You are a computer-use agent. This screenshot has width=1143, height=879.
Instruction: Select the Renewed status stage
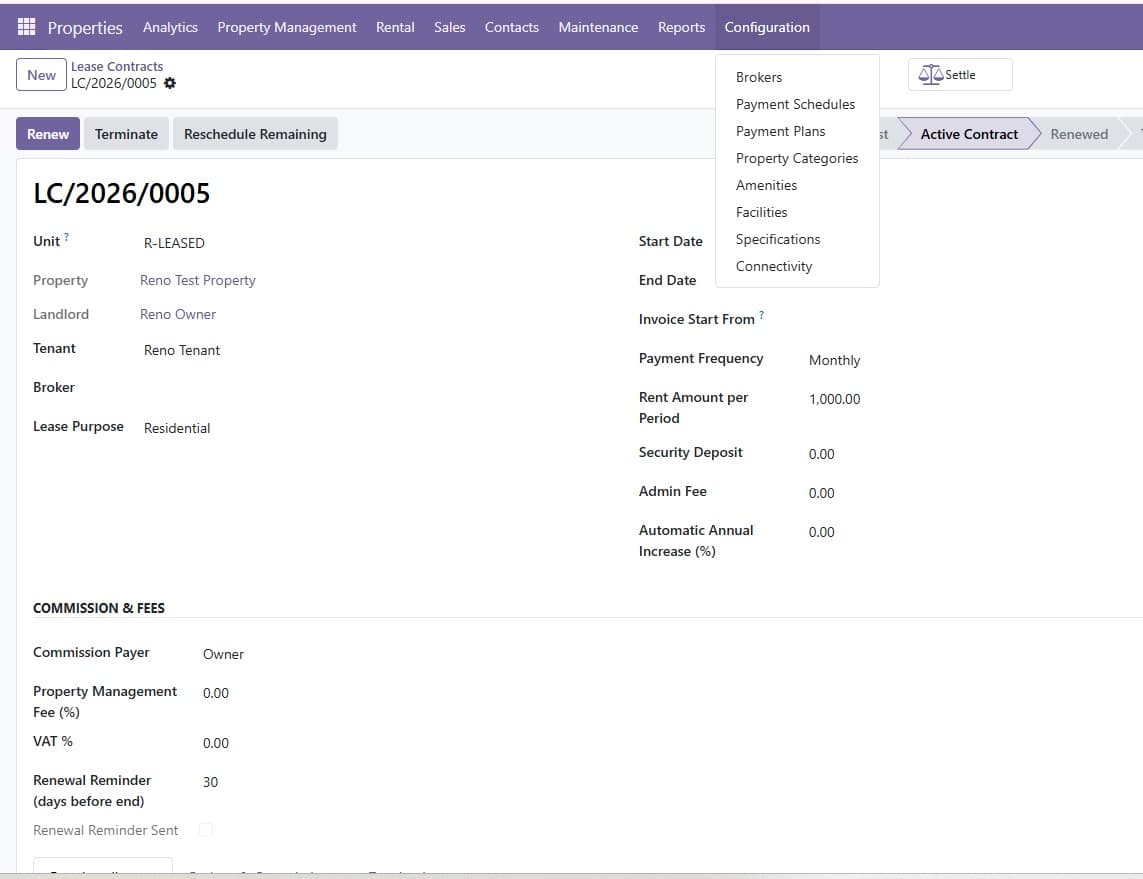click(x=1079, y=134)
